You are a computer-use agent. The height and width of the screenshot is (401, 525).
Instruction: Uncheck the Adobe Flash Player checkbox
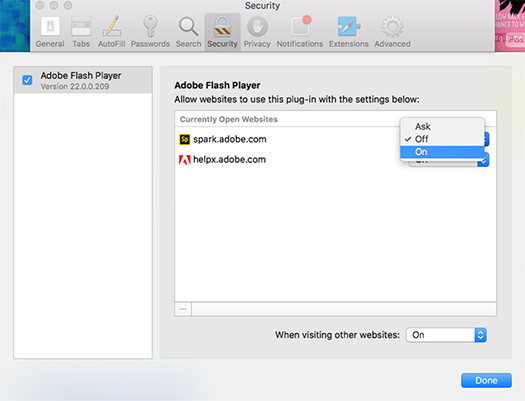click(x=27, y=80)
